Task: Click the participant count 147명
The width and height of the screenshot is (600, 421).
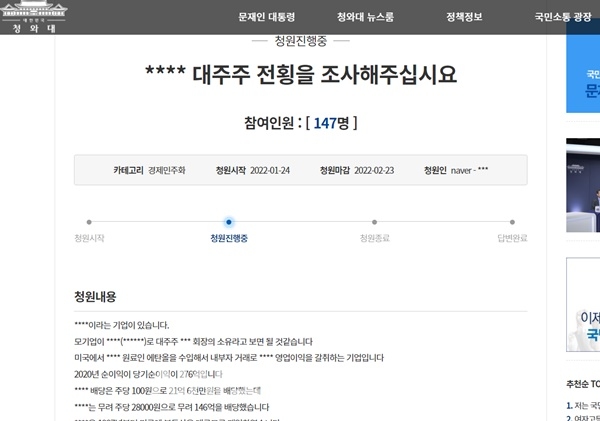Action: click(x=331, y=123)
